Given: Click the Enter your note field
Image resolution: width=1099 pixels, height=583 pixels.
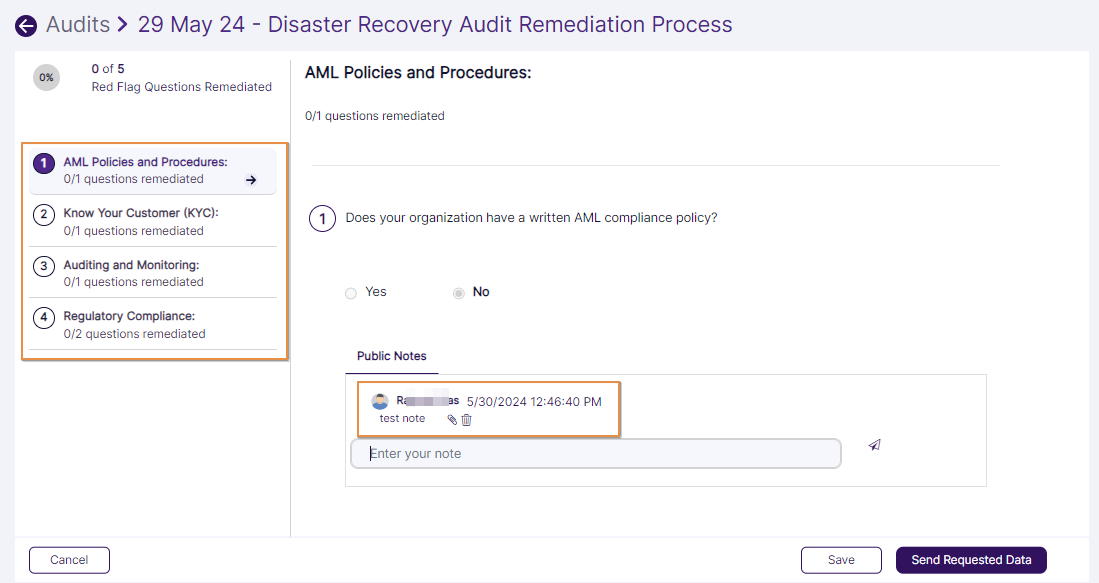Looking at the screenshot, I should click(x=596, y=454).
